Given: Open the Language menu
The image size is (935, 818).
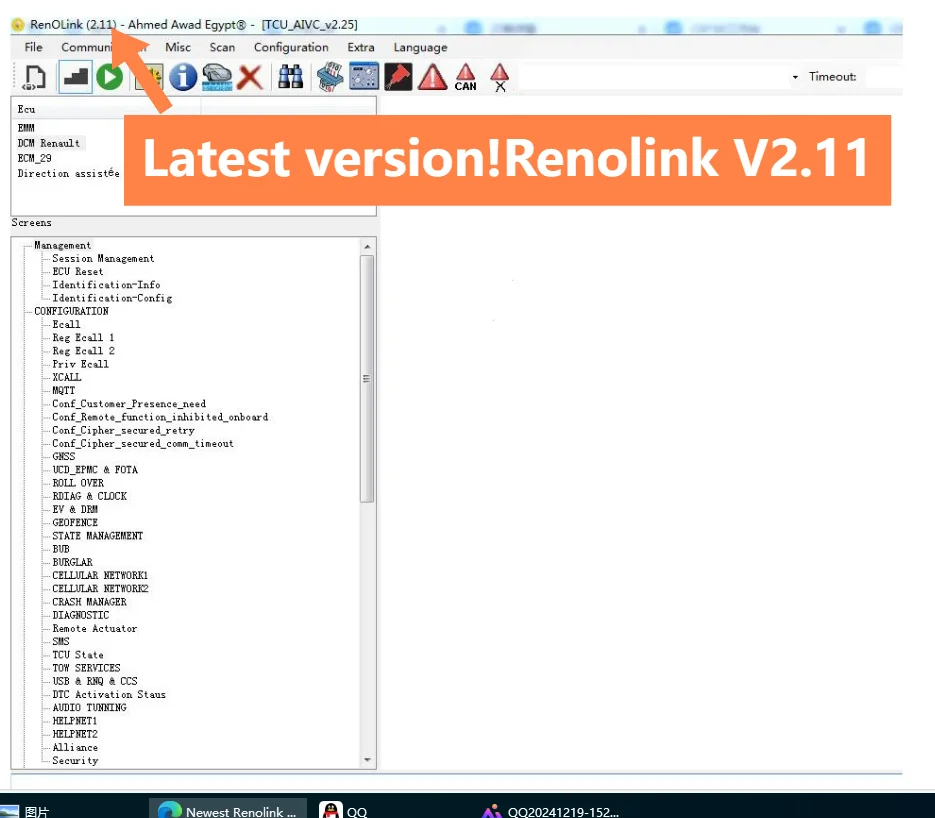Looking at the screenshot, I should [x=420, y=47].
